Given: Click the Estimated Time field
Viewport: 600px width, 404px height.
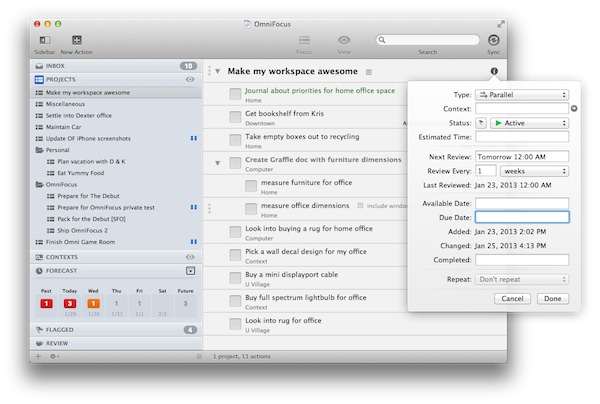Looking at the screenshot, I should [522, 137].
